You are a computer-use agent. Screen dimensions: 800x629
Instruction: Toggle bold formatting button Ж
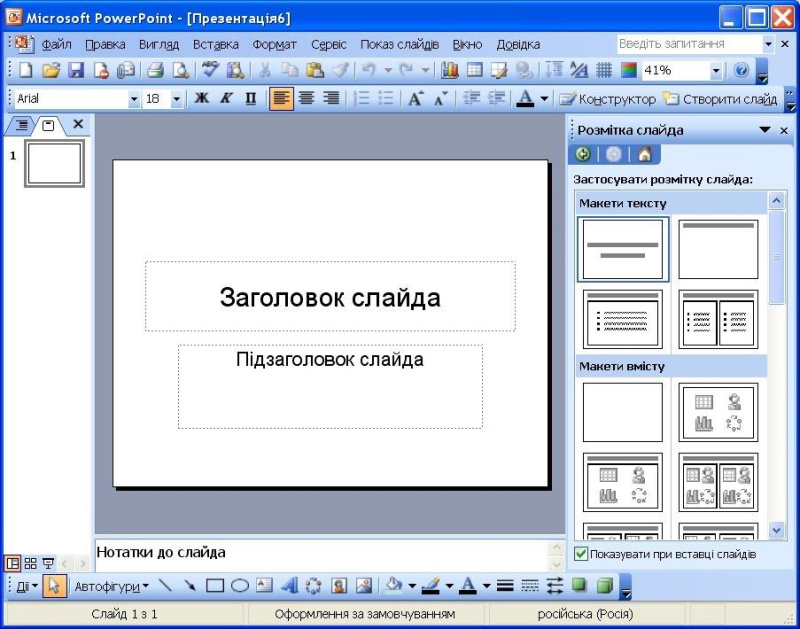point(202,98)
